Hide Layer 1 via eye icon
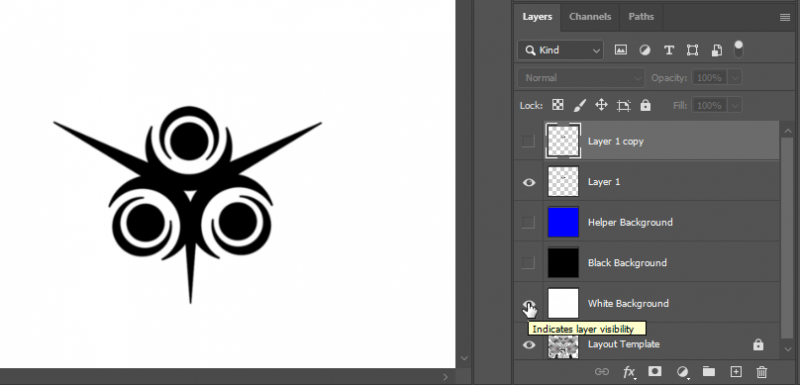Image resolution: width=800 pixels, height=385 pixels. pos(529,182)
